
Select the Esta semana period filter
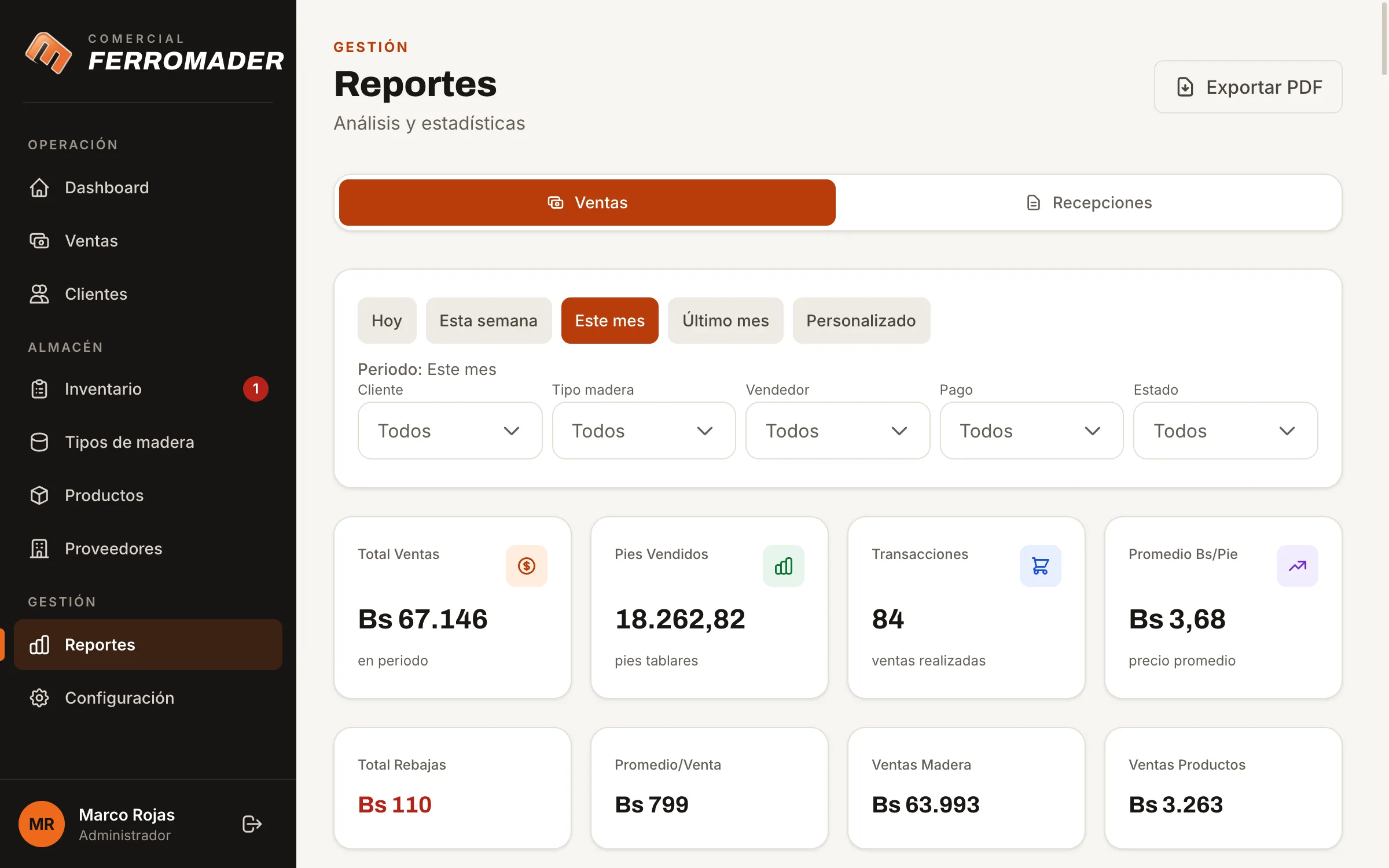tap(488, 321)
